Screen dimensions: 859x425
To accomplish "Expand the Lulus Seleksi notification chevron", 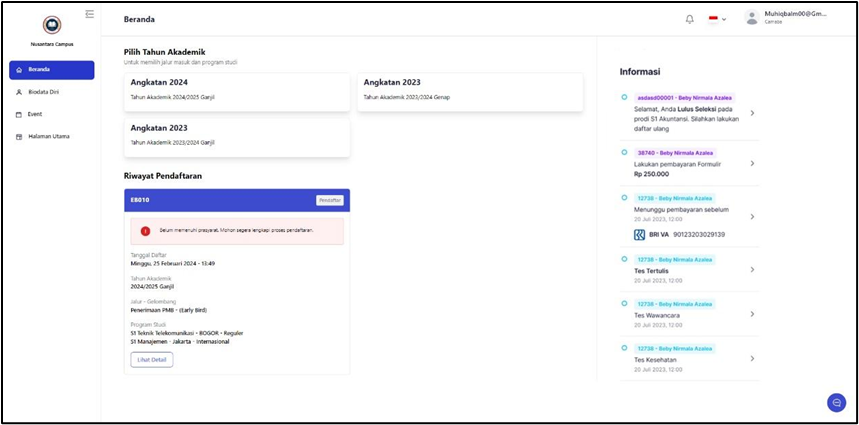I will pyautogui.click(x=752, y=113).
